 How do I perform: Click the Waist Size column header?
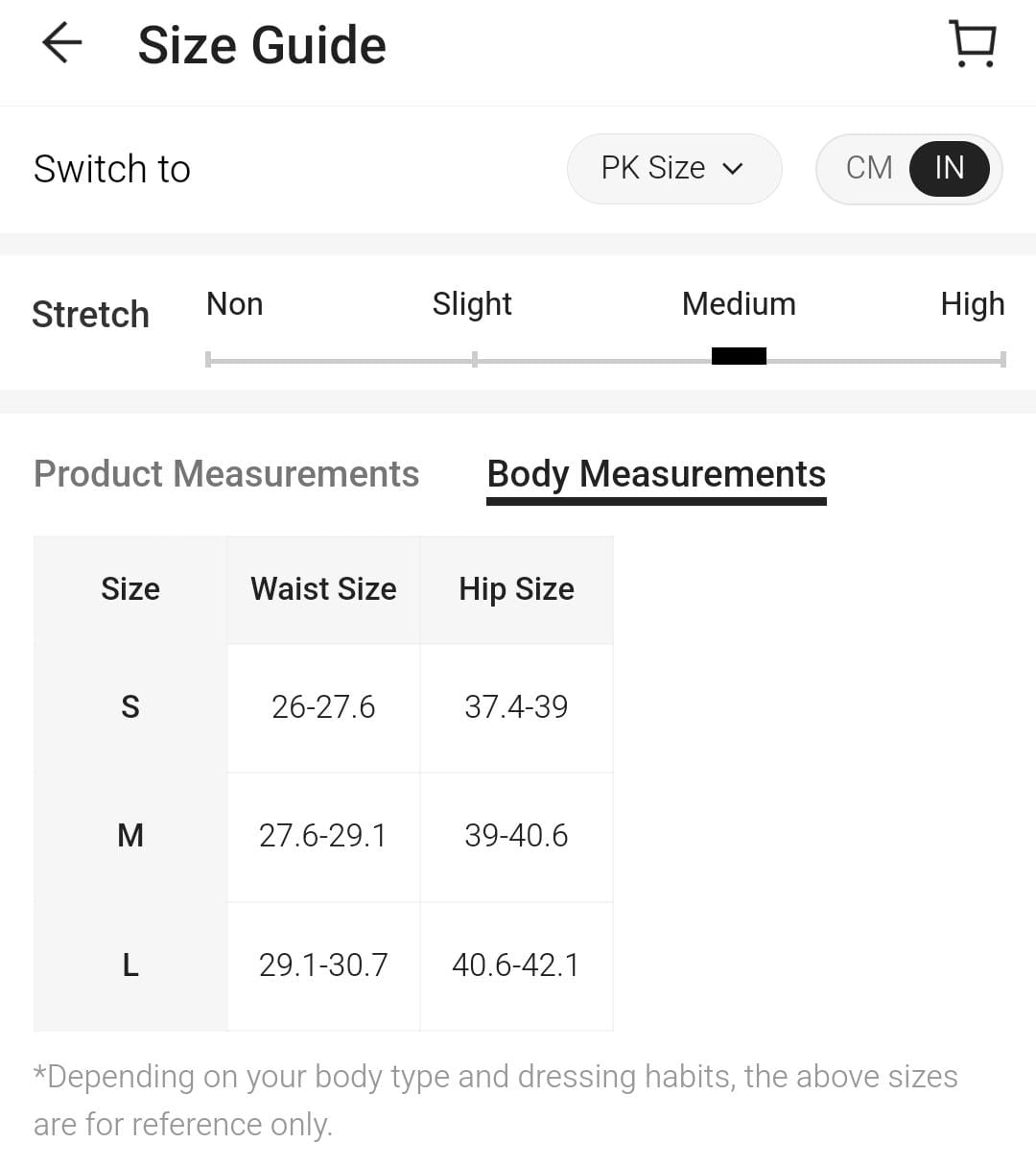(323, 589)
